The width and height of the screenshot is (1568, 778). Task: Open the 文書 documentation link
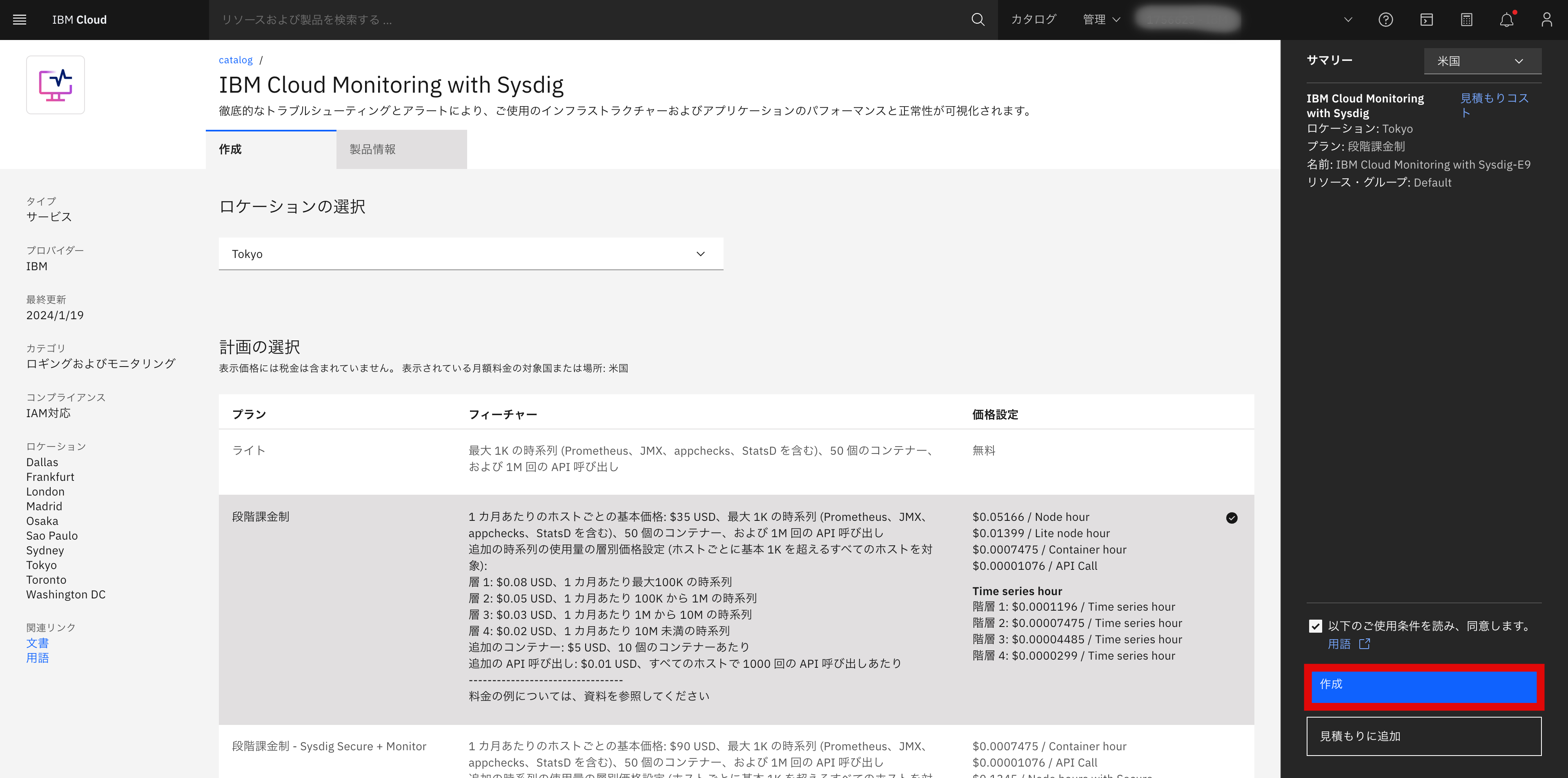click(37, 643)
